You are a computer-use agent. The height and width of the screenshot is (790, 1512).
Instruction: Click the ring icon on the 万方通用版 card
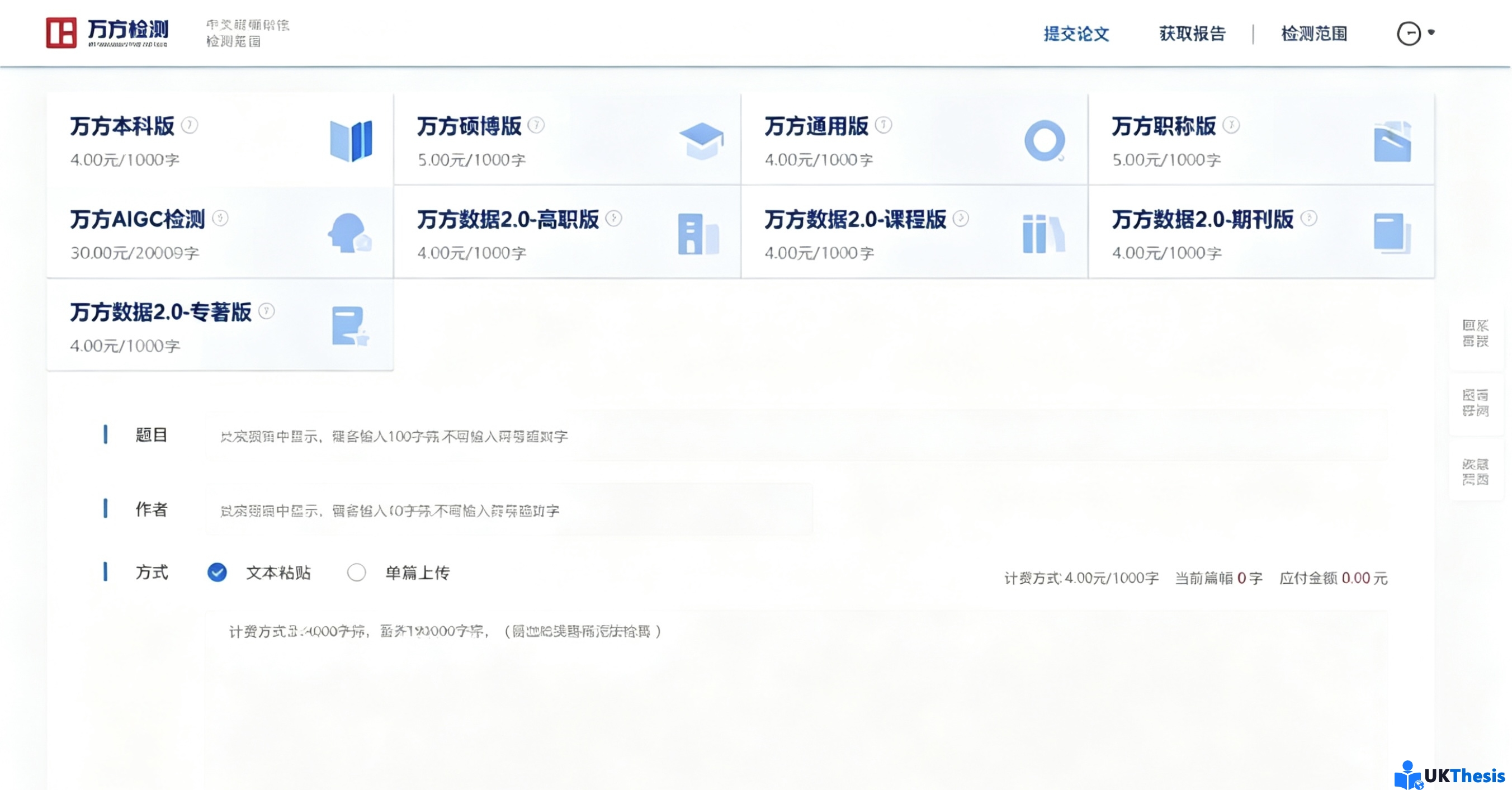(x=1045, y=141)
